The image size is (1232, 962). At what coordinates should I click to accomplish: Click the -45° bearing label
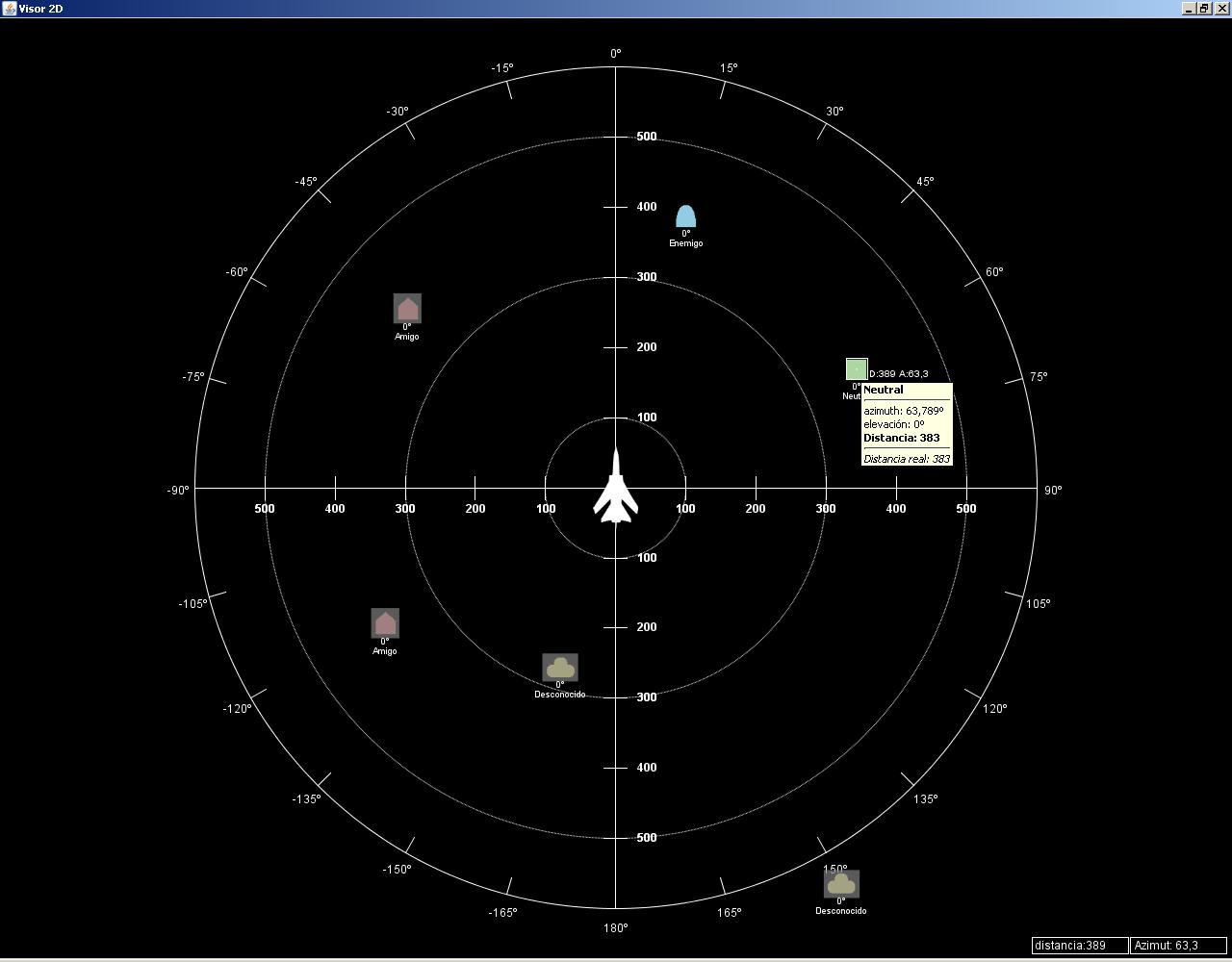[x=306, y=182]
